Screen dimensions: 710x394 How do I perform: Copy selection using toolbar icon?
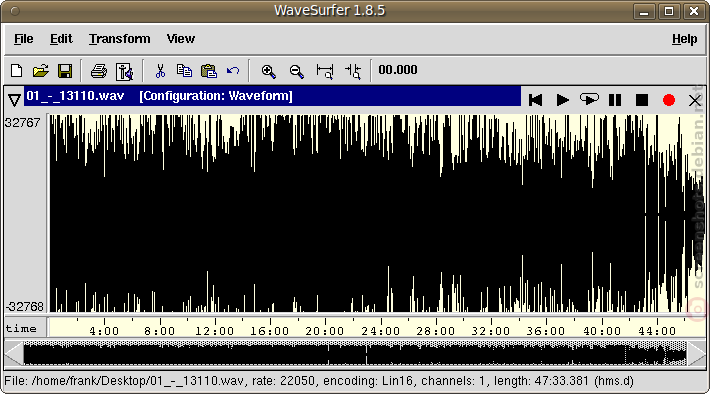pyautogui.click(x=184, y=71)
